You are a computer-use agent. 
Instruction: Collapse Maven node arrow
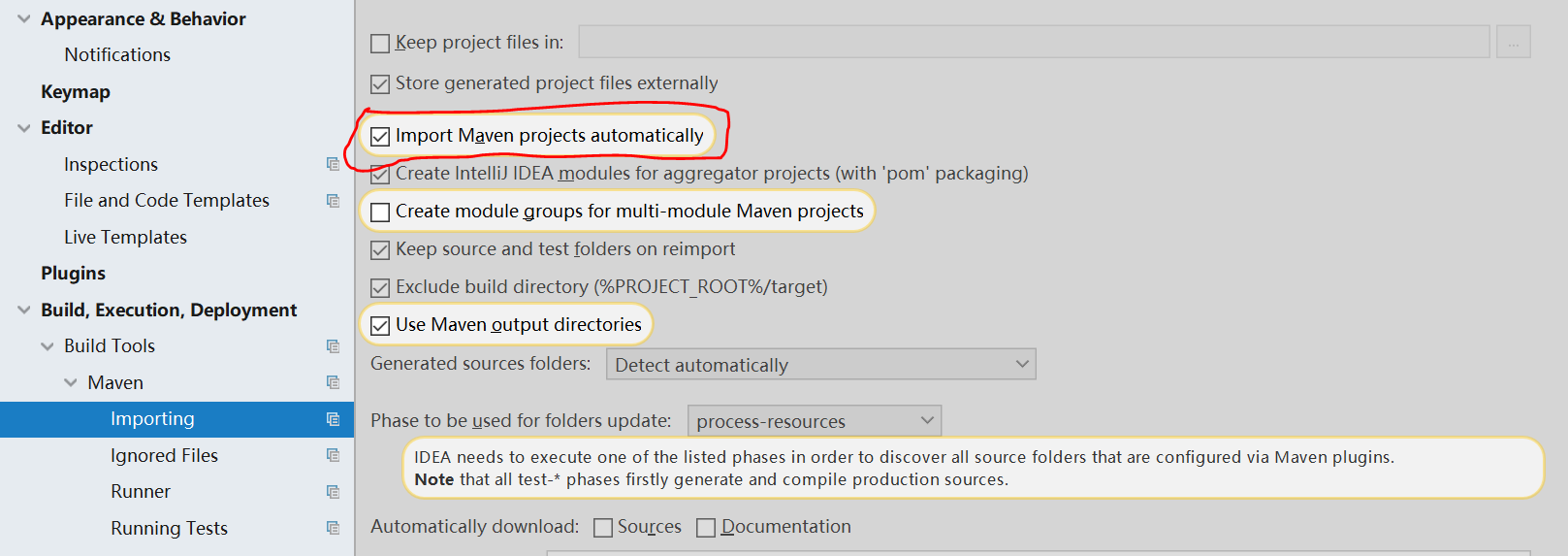click(x=71, y=382)
